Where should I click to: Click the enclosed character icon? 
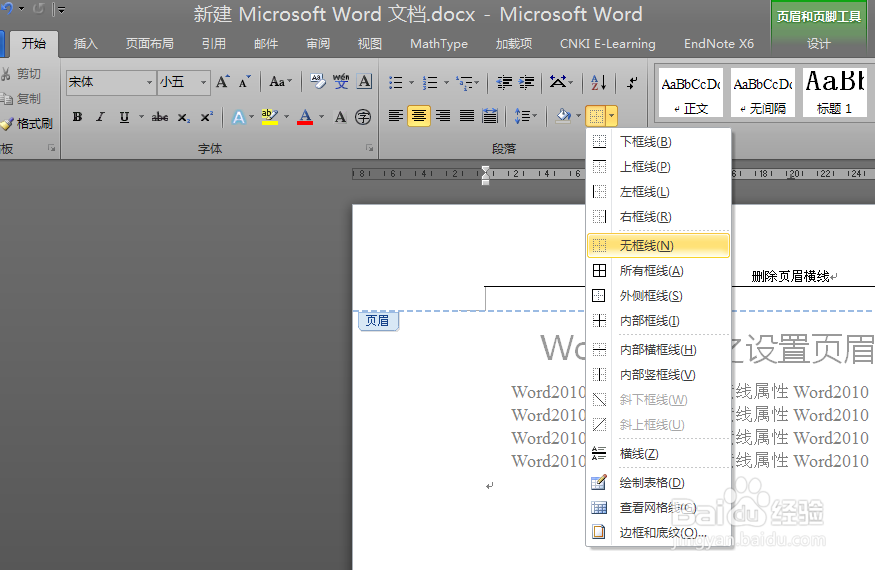pyautogui.click(x=363, y=117)
